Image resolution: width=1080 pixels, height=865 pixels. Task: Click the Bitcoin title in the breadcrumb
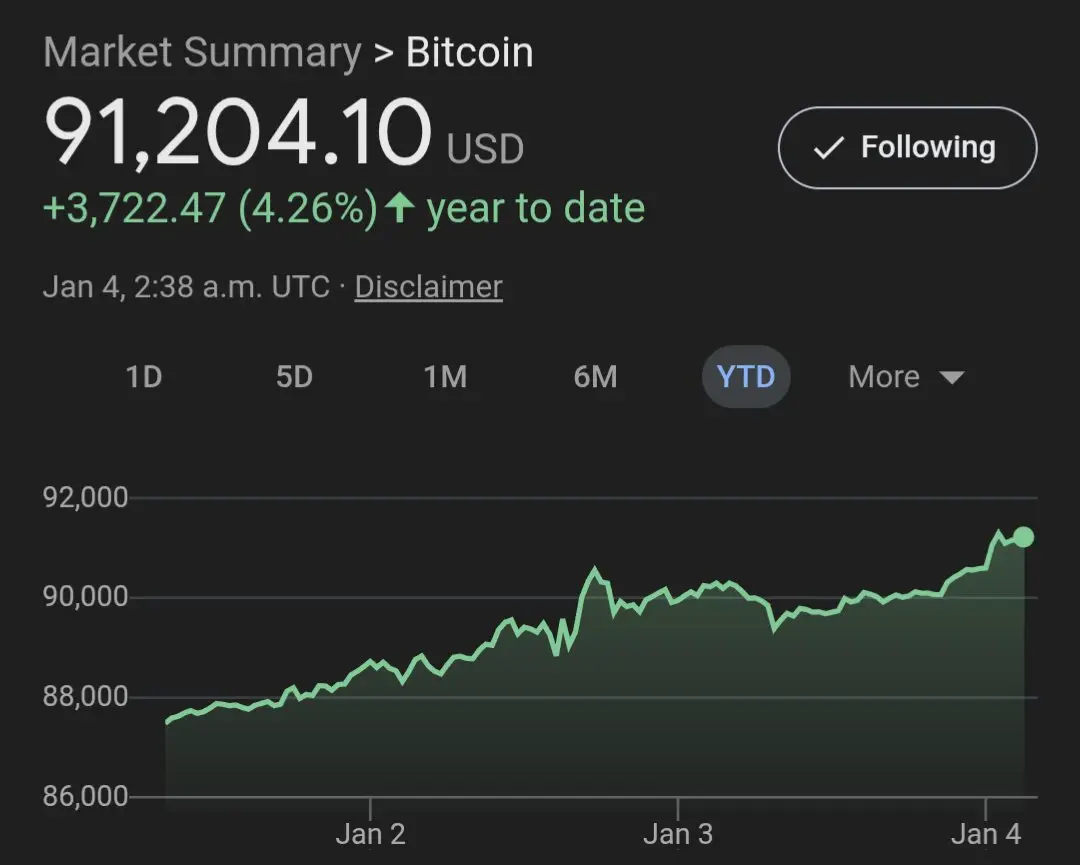[469, 52]
